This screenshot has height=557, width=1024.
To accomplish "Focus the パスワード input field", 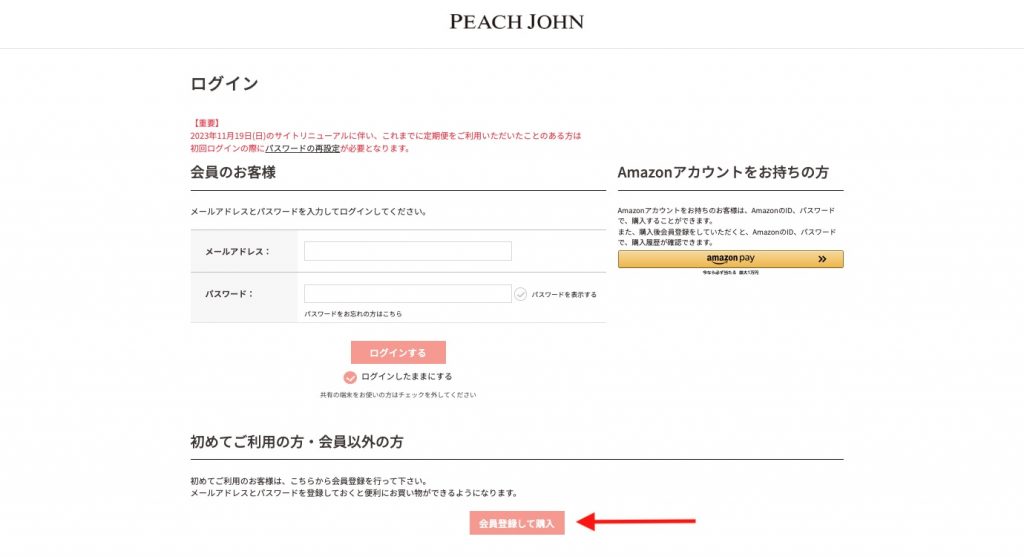I will (x=407, y=294).
